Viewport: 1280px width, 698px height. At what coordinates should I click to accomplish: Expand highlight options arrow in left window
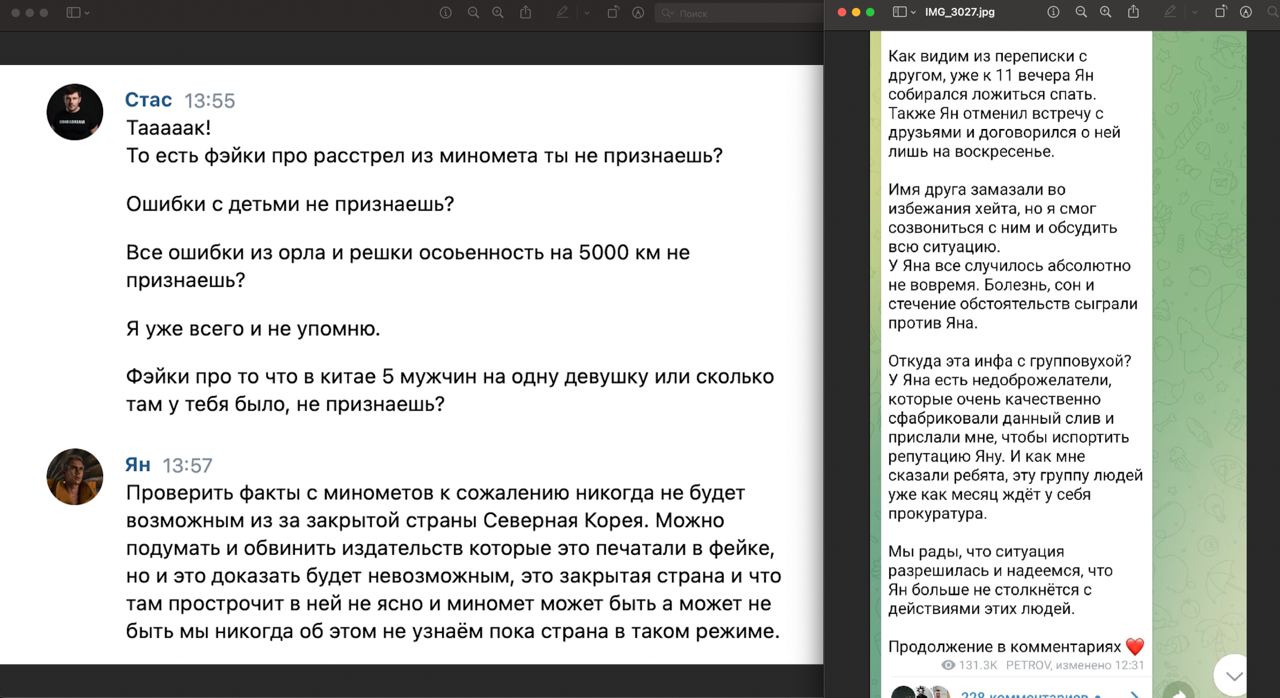click(x=586, y=13)
